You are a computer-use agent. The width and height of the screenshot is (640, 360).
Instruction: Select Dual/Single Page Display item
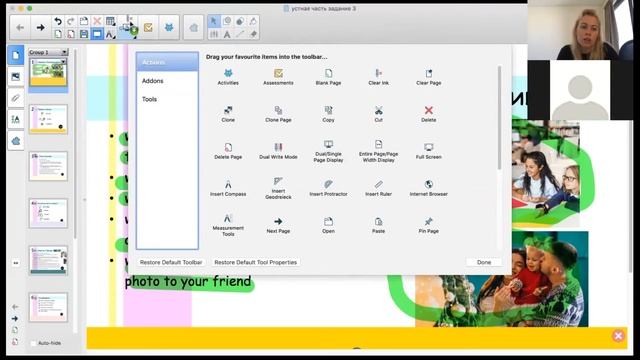click(328, 151)
